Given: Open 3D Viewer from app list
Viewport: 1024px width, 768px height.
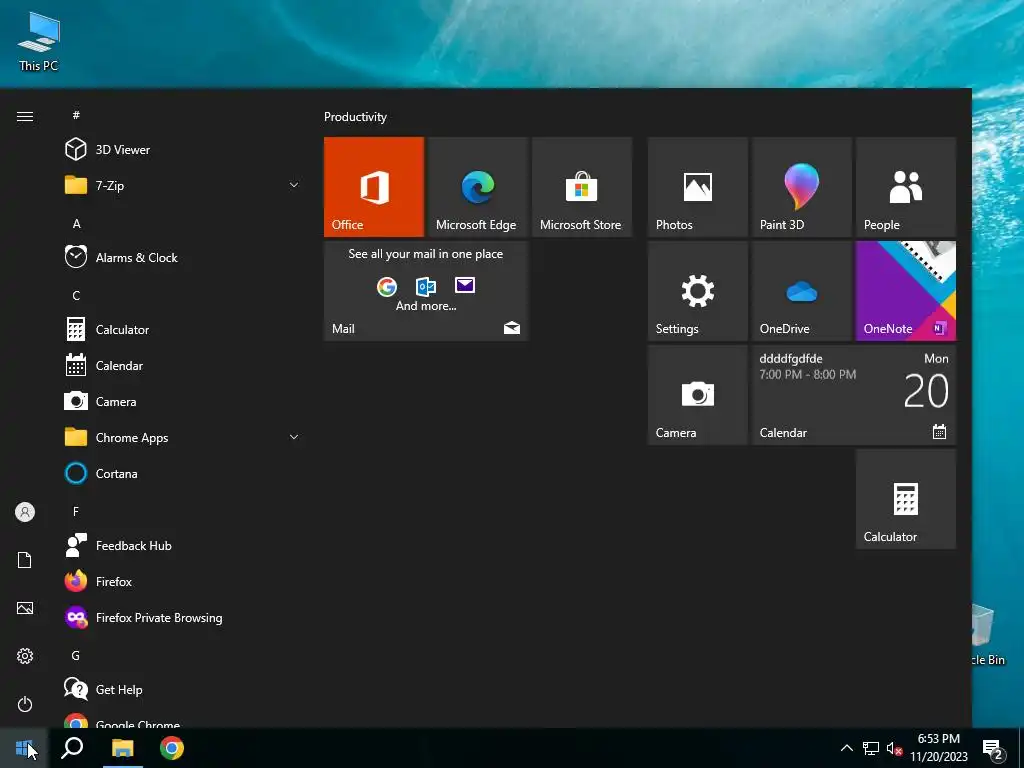Looking at the screenshot, I should pos(183,150).
